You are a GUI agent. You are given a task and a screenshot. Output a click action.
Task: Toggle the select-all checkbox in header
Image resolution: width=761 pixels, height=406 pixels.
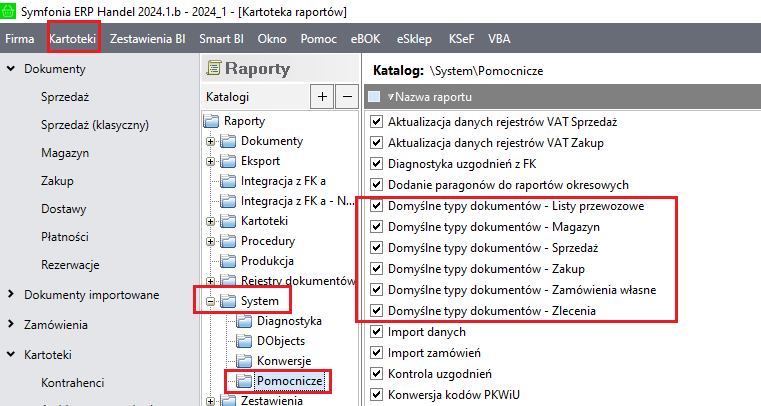pyautogui.click(x=374, y=97)
